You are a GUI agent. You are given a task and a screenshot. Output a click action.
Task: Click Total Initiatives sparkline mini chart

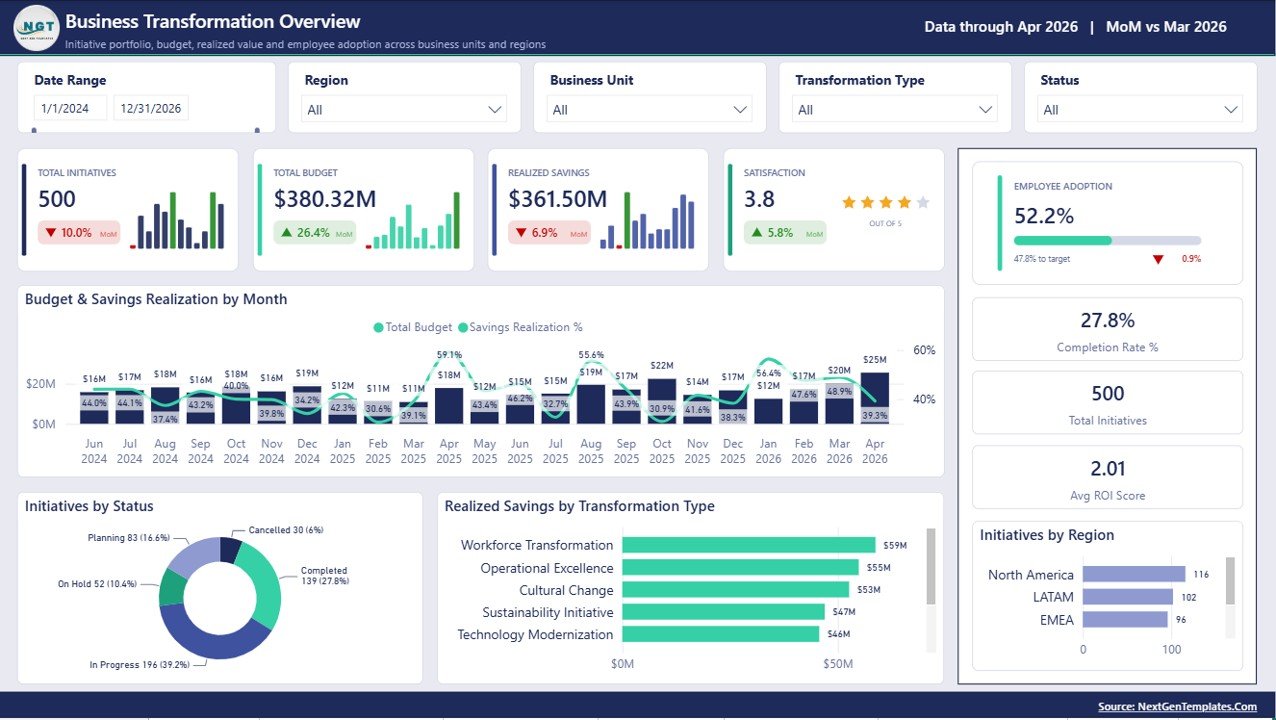click(x=177, y=220)
